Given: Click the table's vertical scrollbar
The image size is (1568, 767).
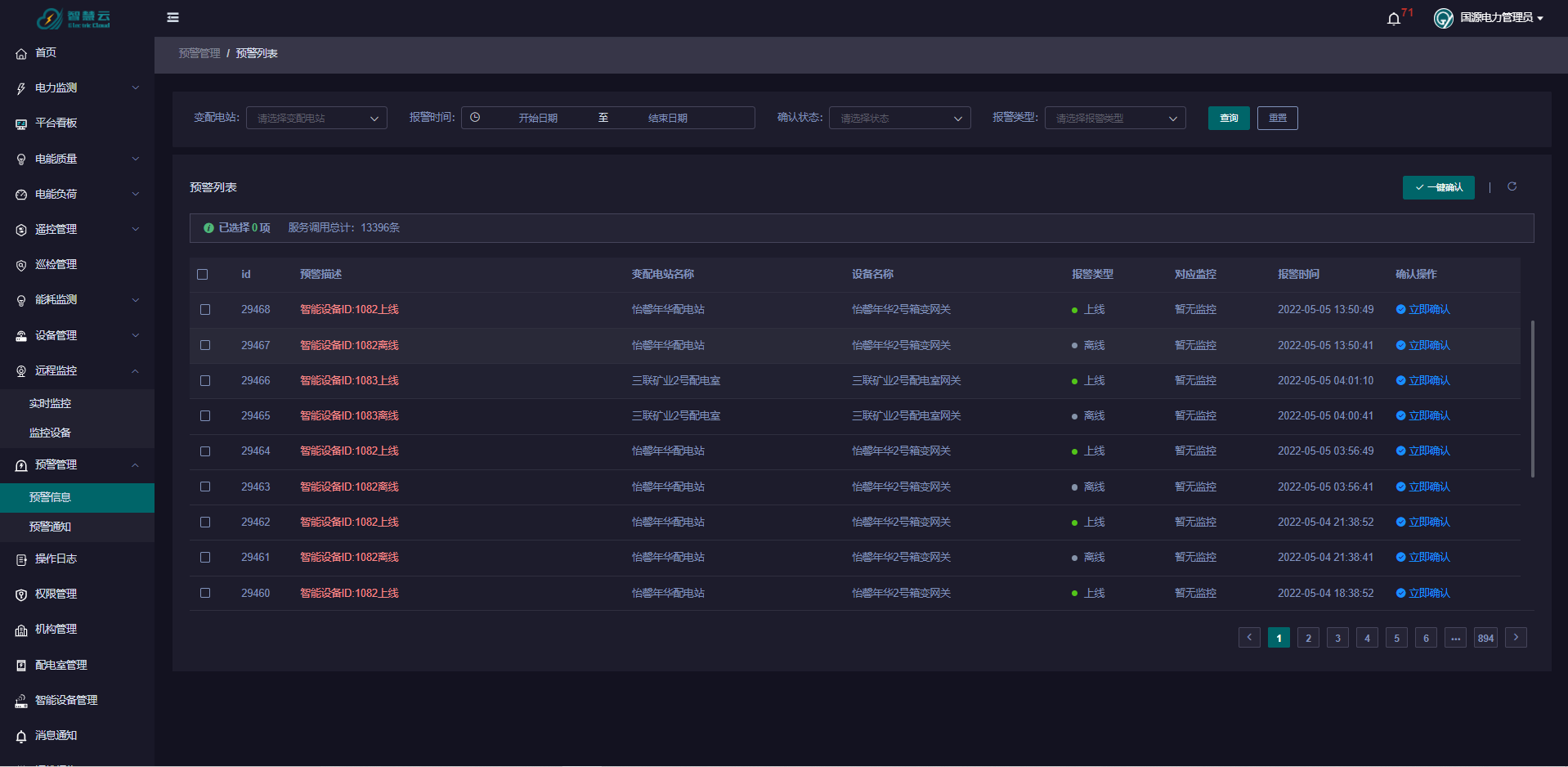Looking at the screenshot, I should tap(1532, 398).
